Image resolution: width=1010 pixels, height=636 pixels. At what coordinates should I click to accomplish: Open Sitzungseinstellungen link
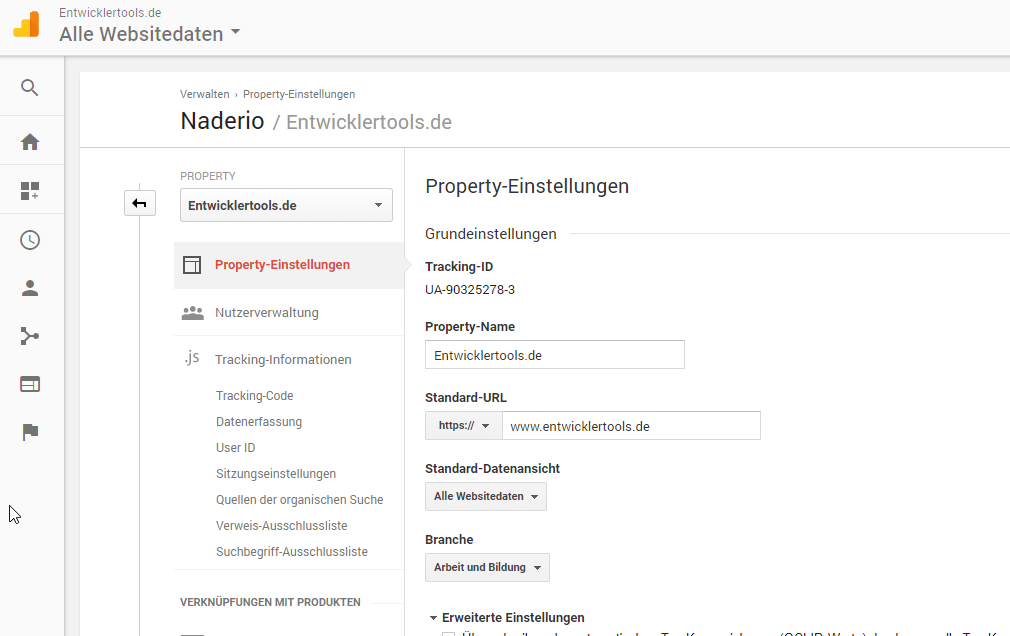[x=276, y=474]
